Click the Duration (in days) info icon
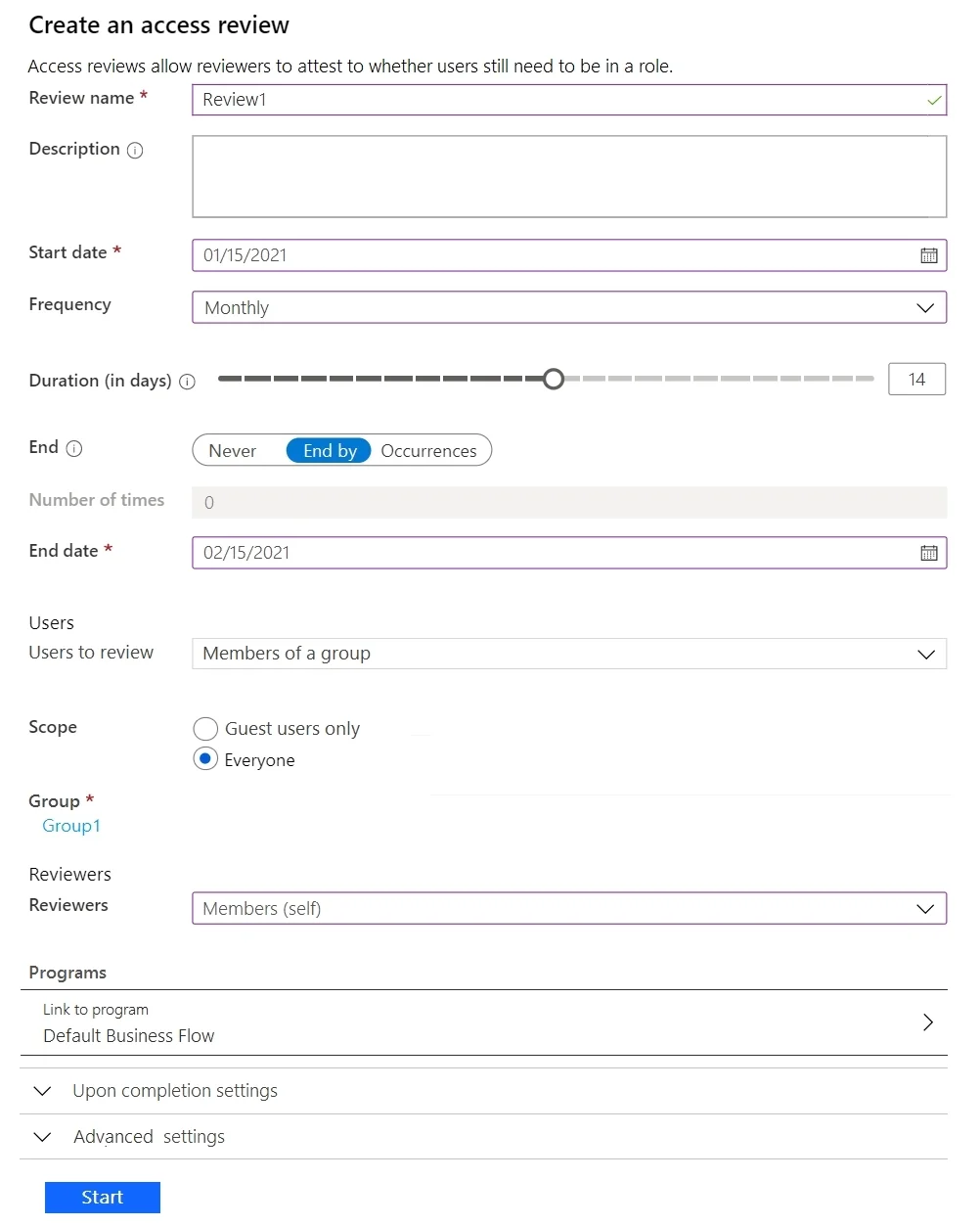 [187, 382]
